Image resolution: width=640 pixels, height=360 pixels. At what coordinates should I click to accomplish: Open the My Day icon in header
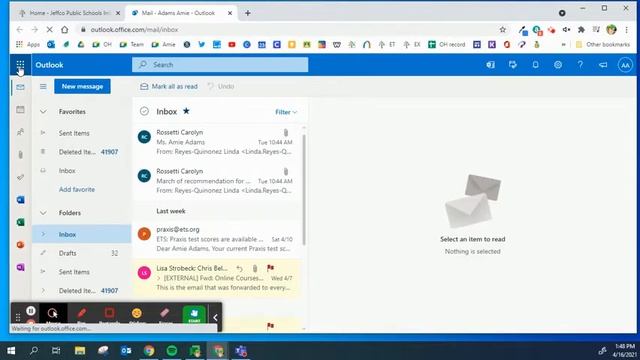513,65
